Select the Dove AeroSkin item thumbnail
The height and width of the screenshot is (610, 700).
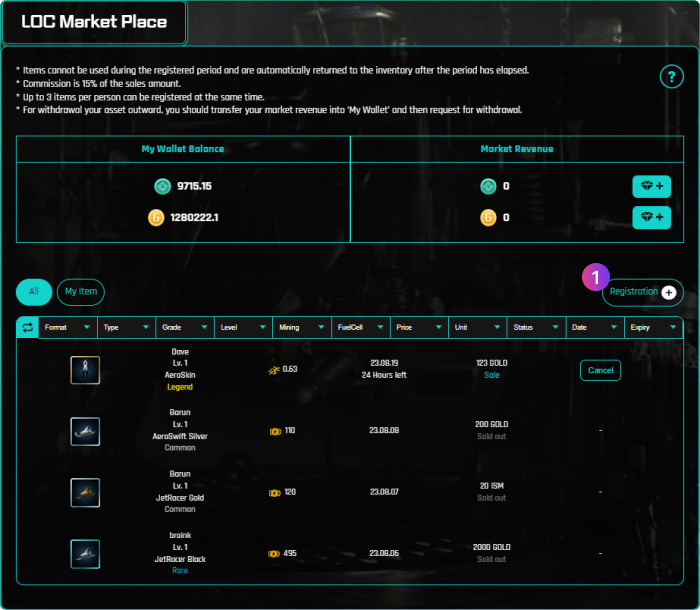[x=85, y=370]
